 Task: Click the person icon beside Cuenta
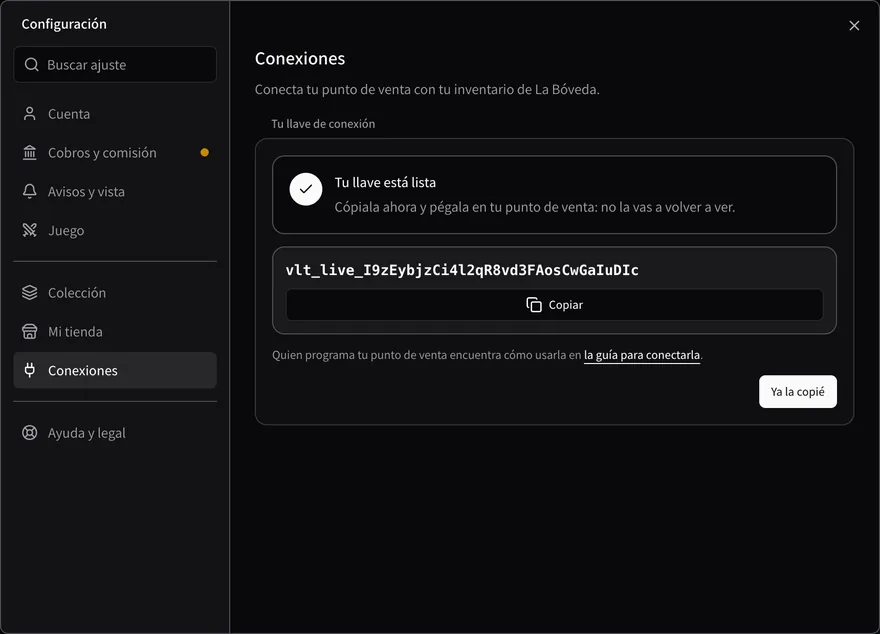pos(30,114)
